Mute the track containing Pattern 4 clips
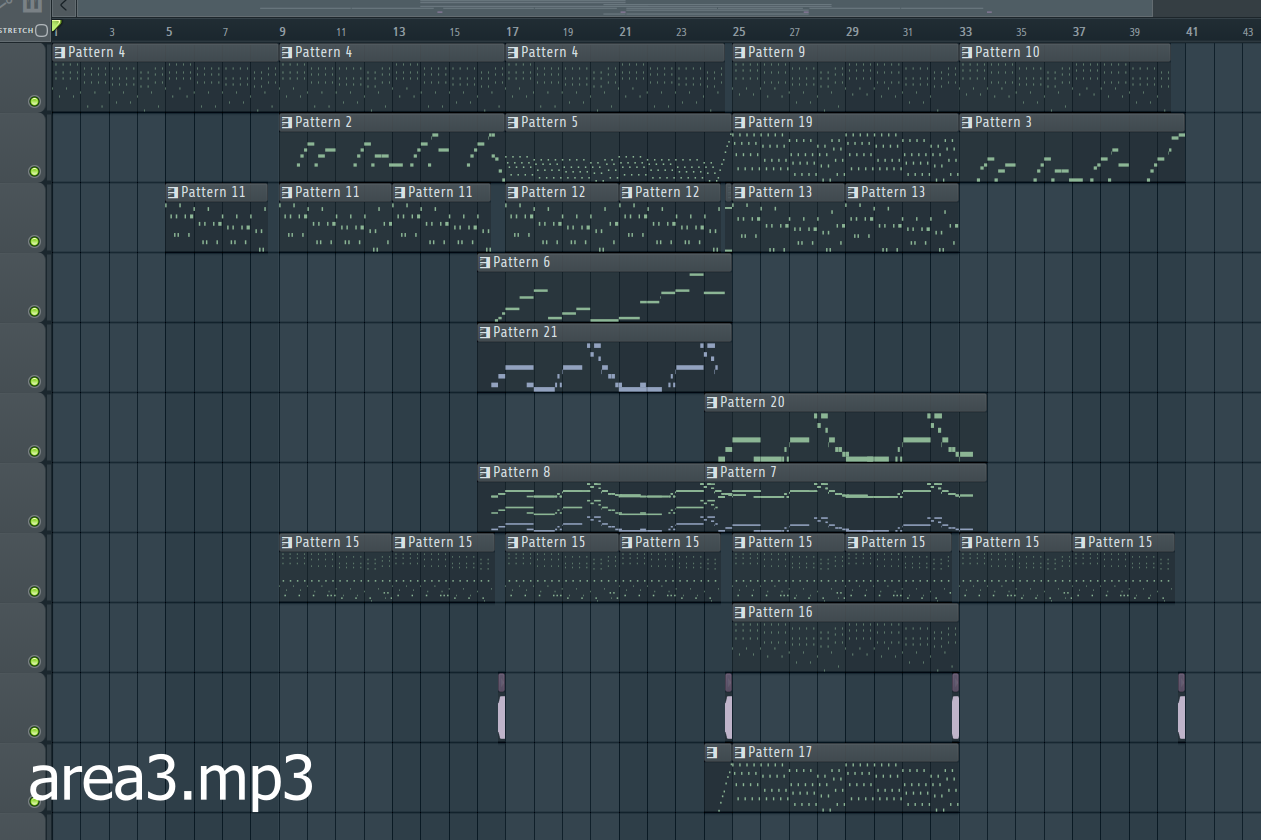 point(35,101)
